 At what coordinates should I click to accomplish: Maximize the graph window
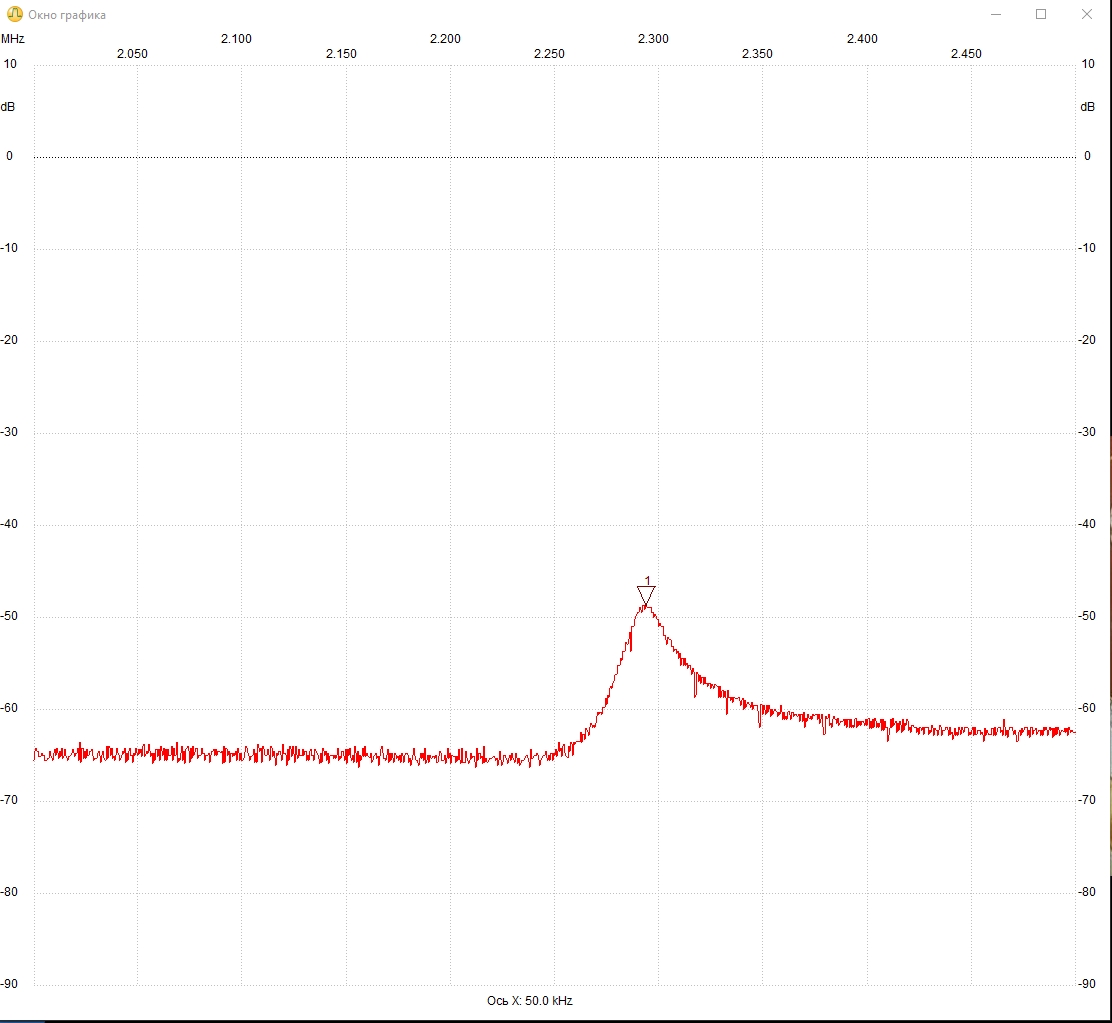1041,14
